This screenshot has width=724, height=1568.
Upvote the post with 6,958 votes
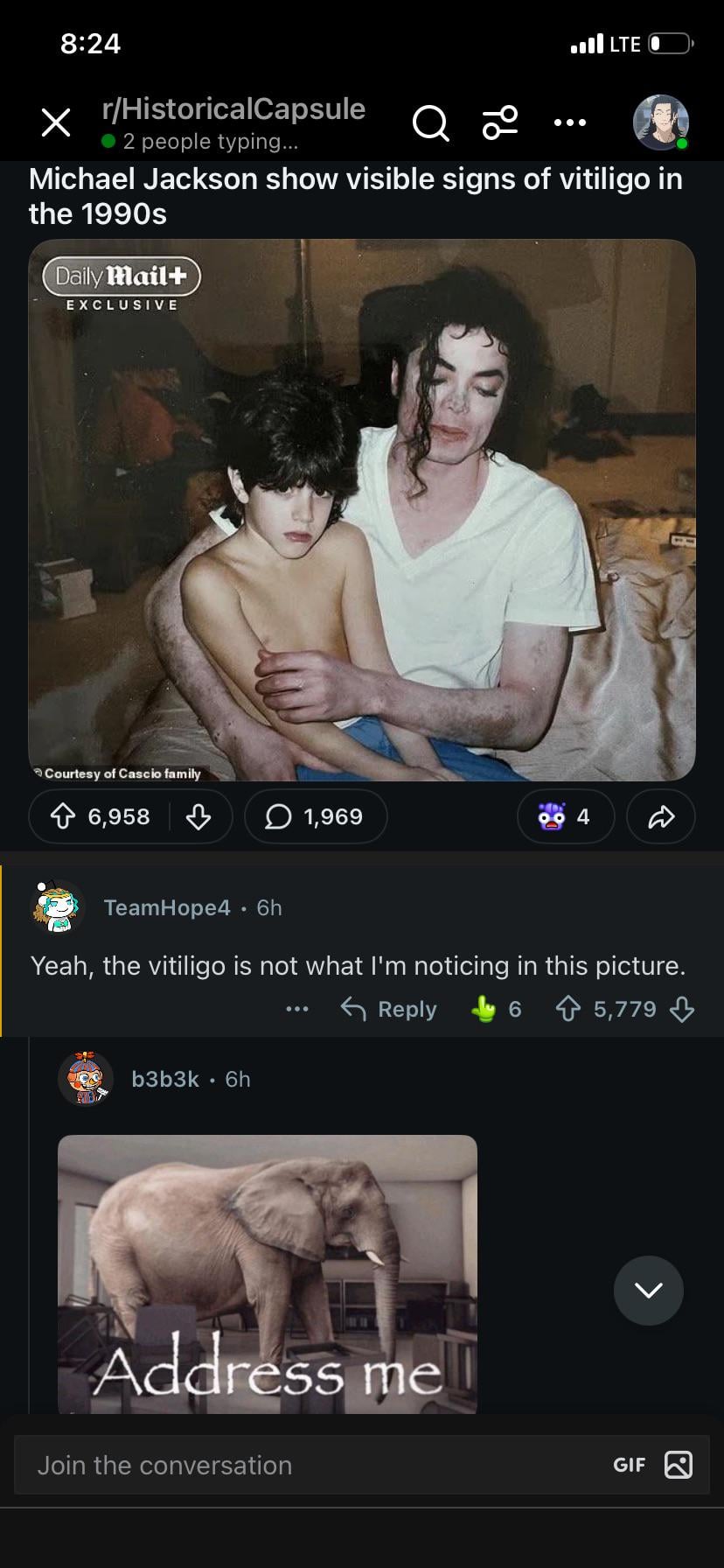coord(62,816)
